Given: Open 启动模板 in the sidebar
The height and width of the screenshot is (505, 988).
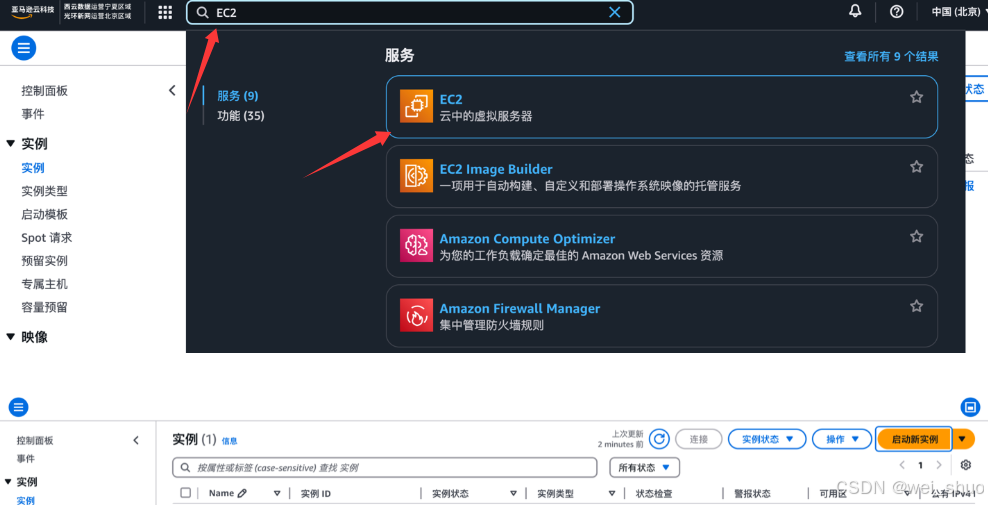Looking at the screenshot, I should coord(44,214).
